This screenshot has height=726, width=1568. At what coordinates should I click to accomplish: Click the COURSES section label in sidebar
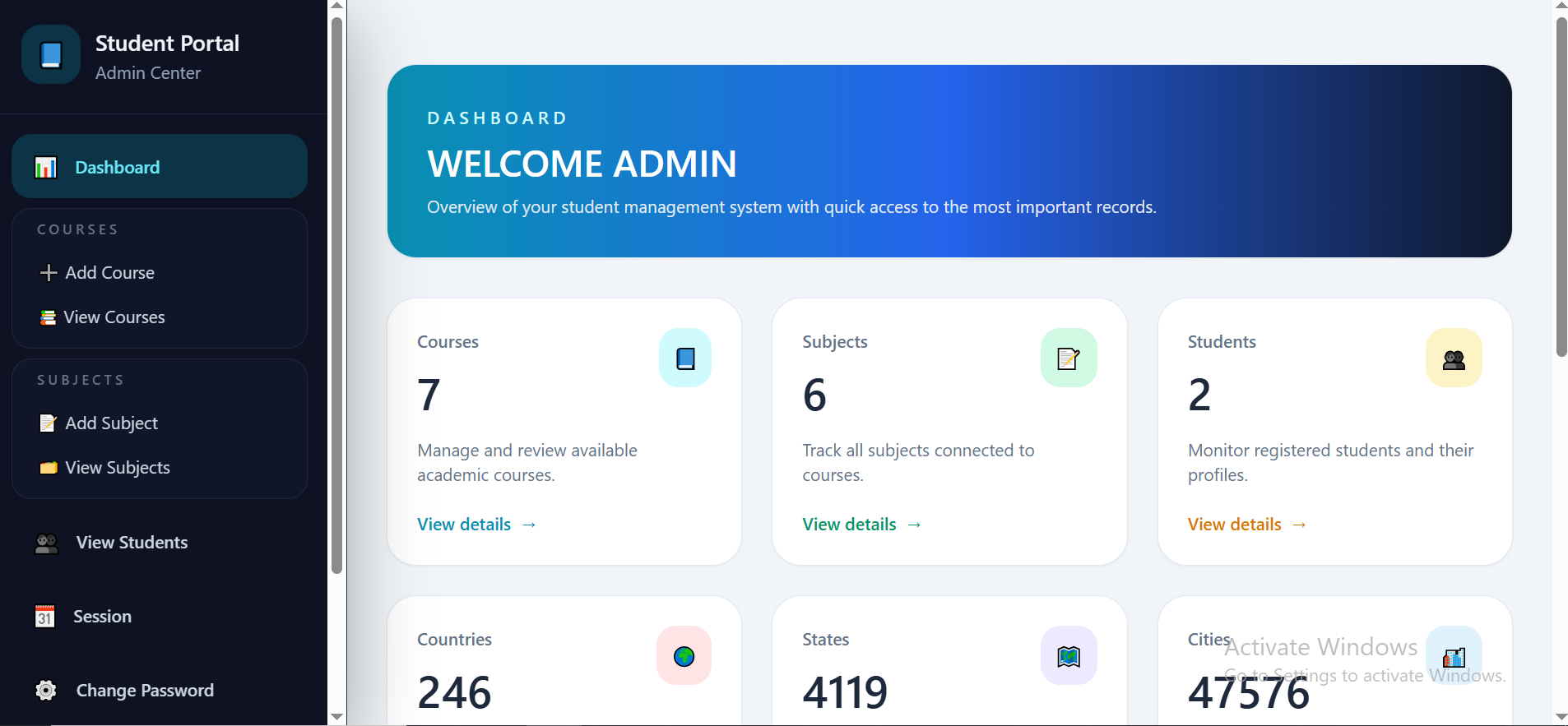pyautogui.click(x=78, y=230)
